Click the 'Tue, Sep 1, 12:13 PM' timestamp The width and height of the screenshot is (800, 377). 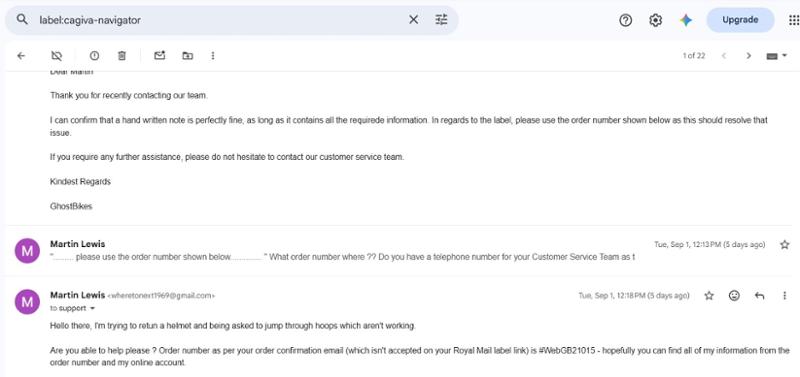click(x=710, y=245)
